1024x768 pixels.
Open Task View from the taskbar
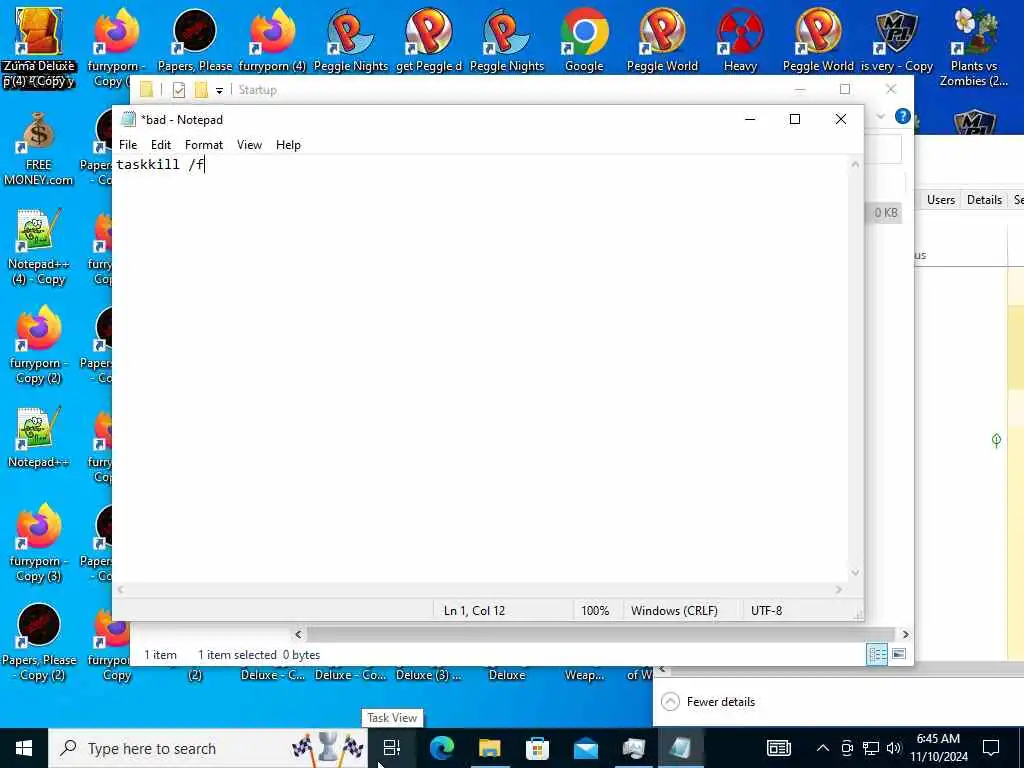392,748
